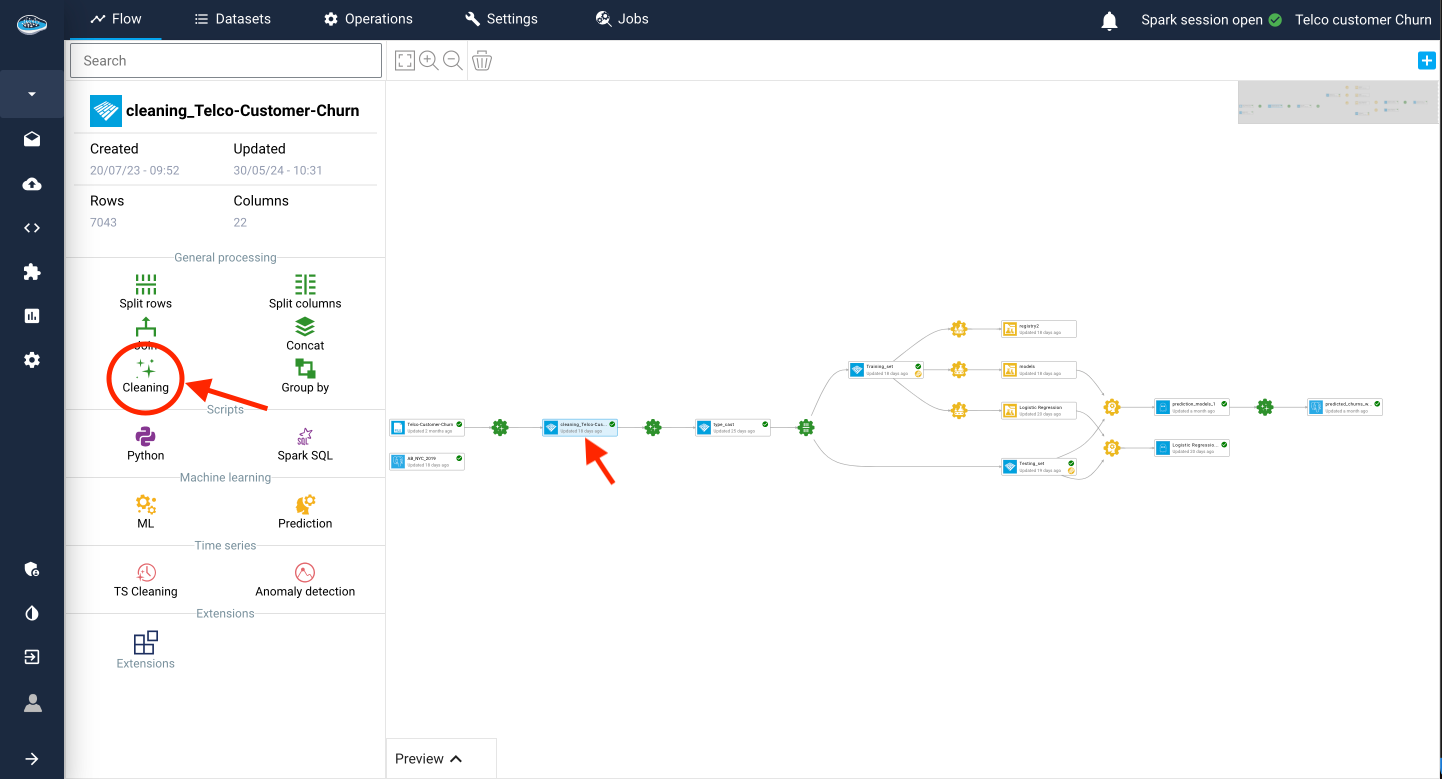Screen dimensions: 1442x779
Task: Click the Search input field
Action: 226,61
